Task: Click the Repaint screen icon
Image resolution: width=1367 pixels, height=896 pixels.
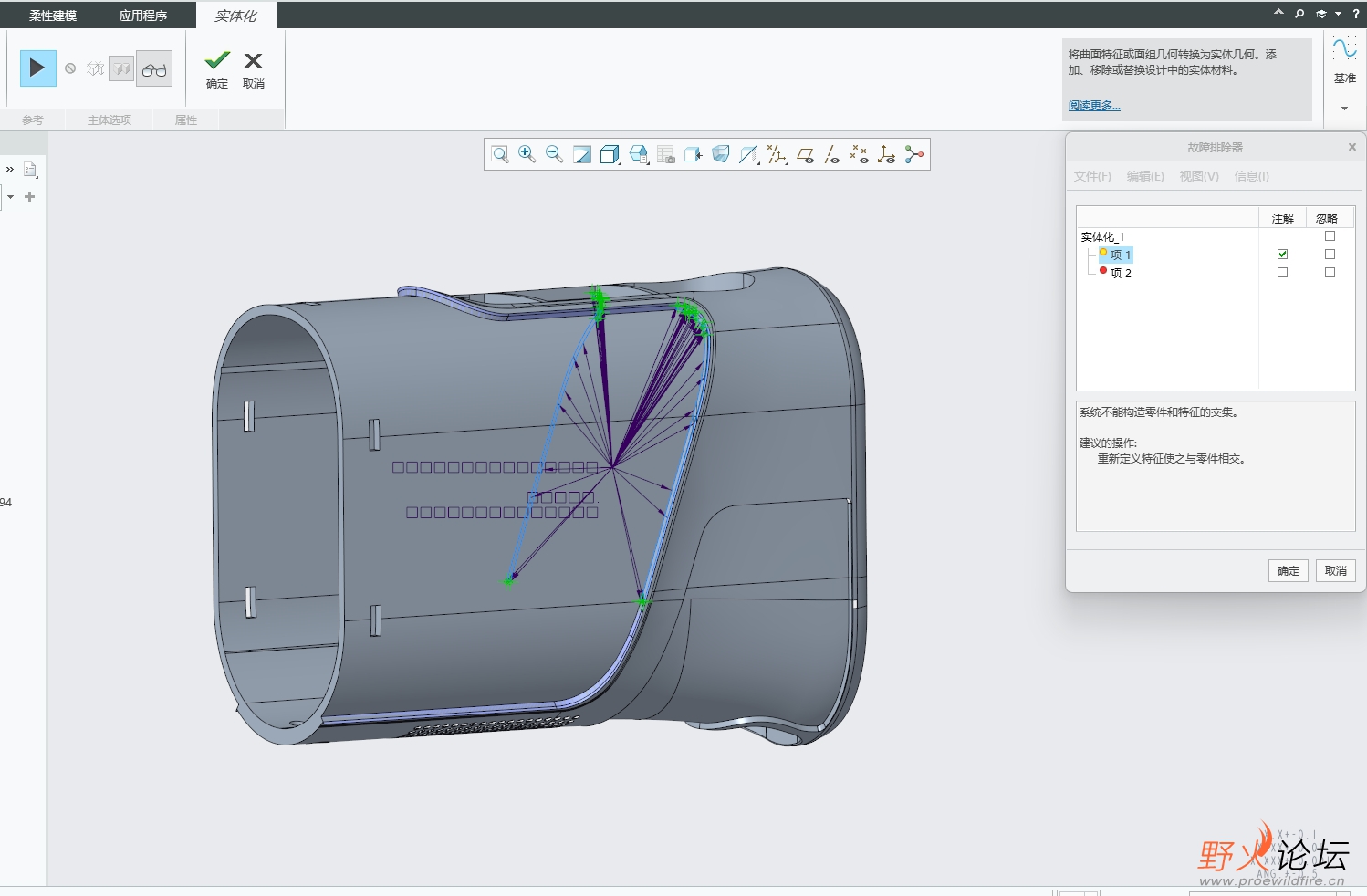Action: [x=582, y=154]
